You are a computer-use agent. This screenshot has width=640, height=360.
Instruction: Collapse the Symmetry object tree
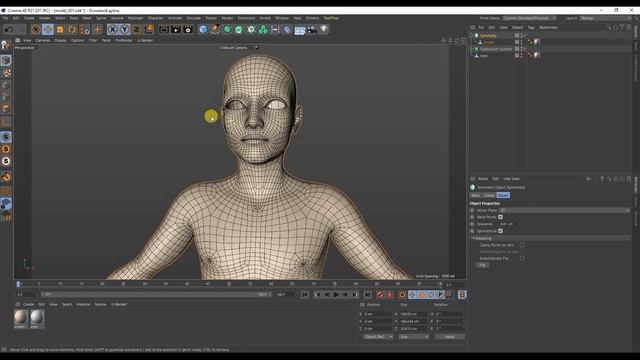[471, 36]
